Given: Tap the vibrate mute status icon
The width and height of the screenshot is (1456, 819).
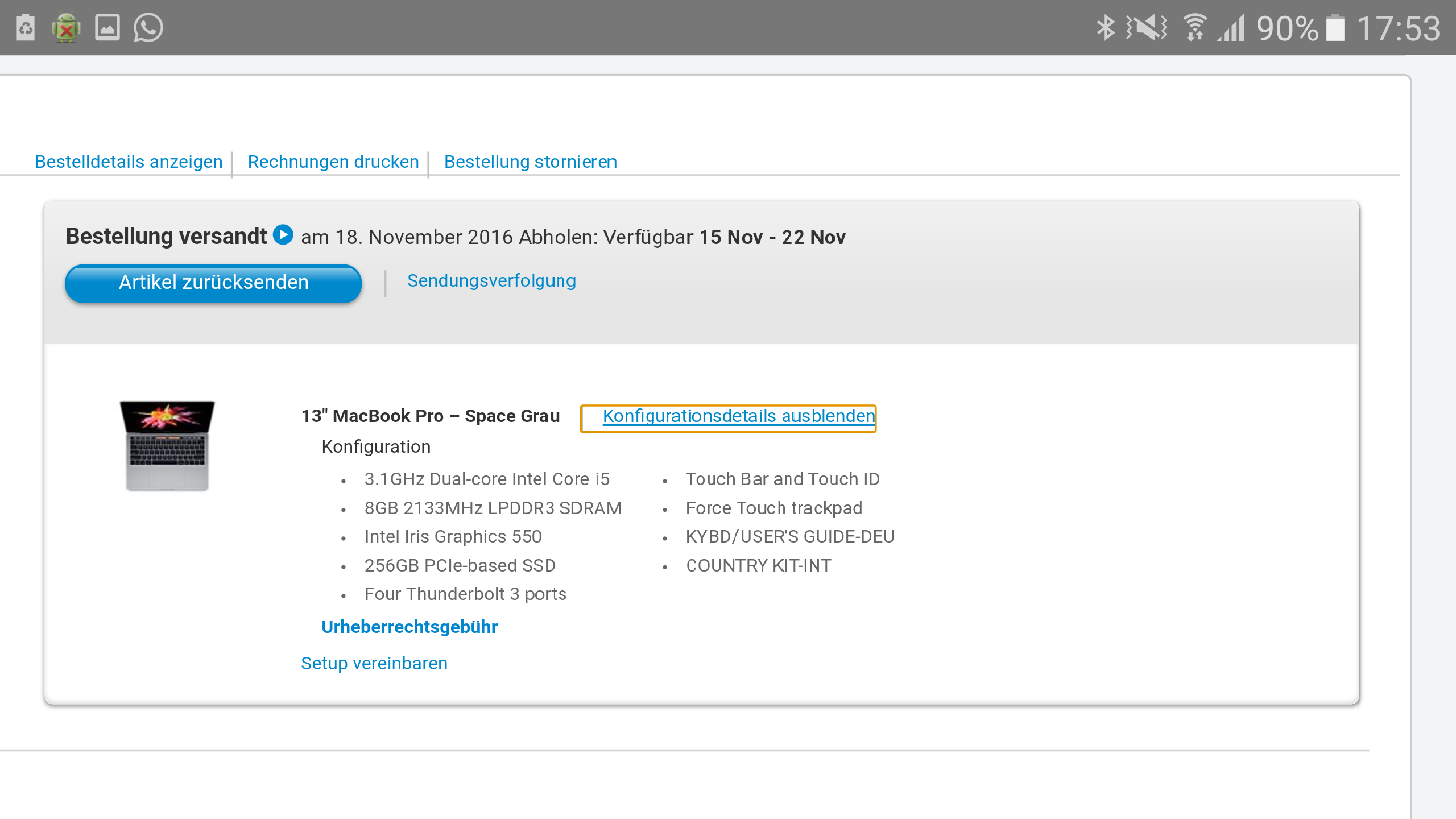Looking at the screenshot, I should coord(1147,28).
